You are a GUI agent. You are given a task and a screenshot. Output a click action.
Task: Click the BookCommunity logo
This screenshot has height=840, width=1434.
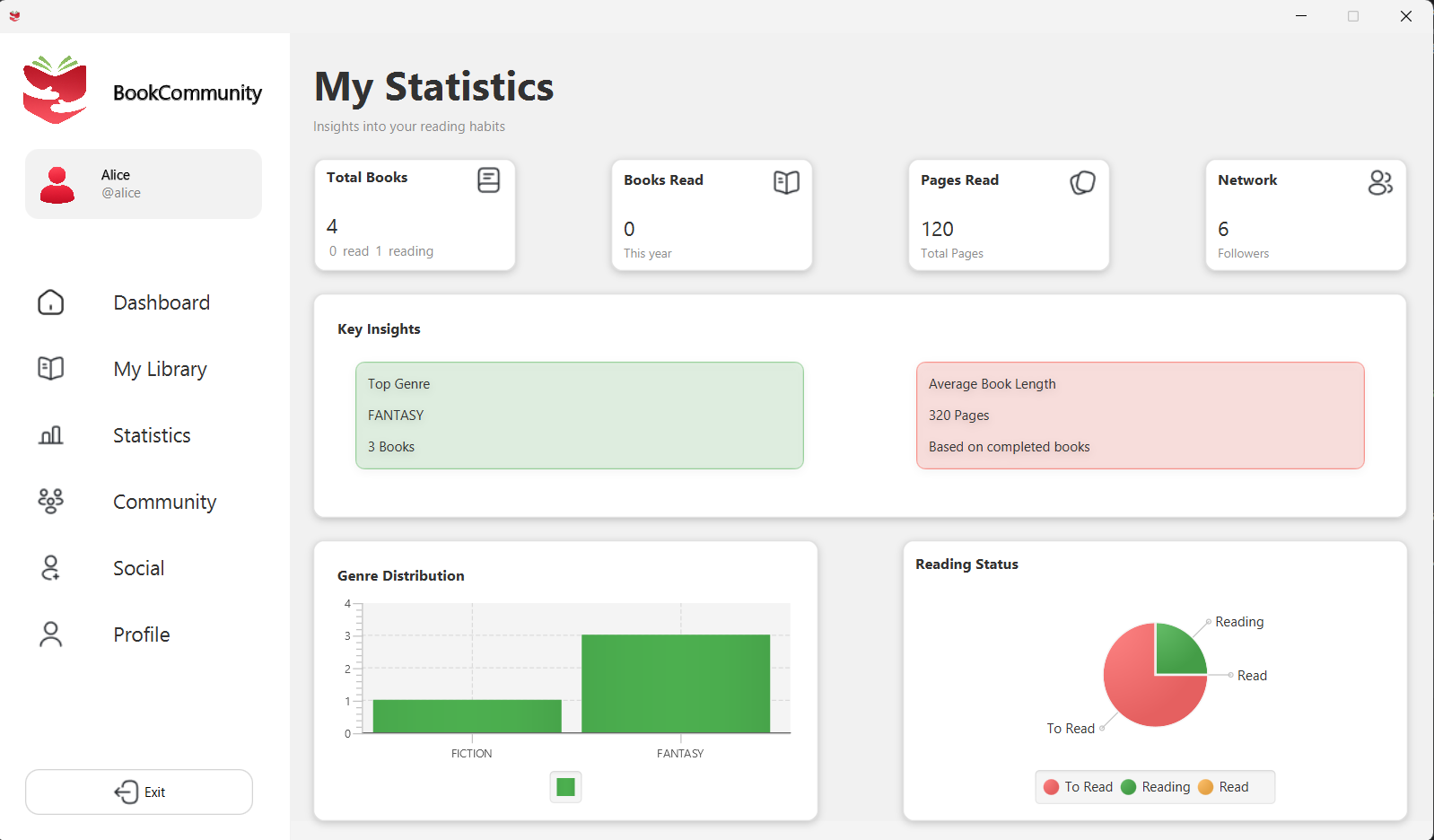click(x=55, y=90)
